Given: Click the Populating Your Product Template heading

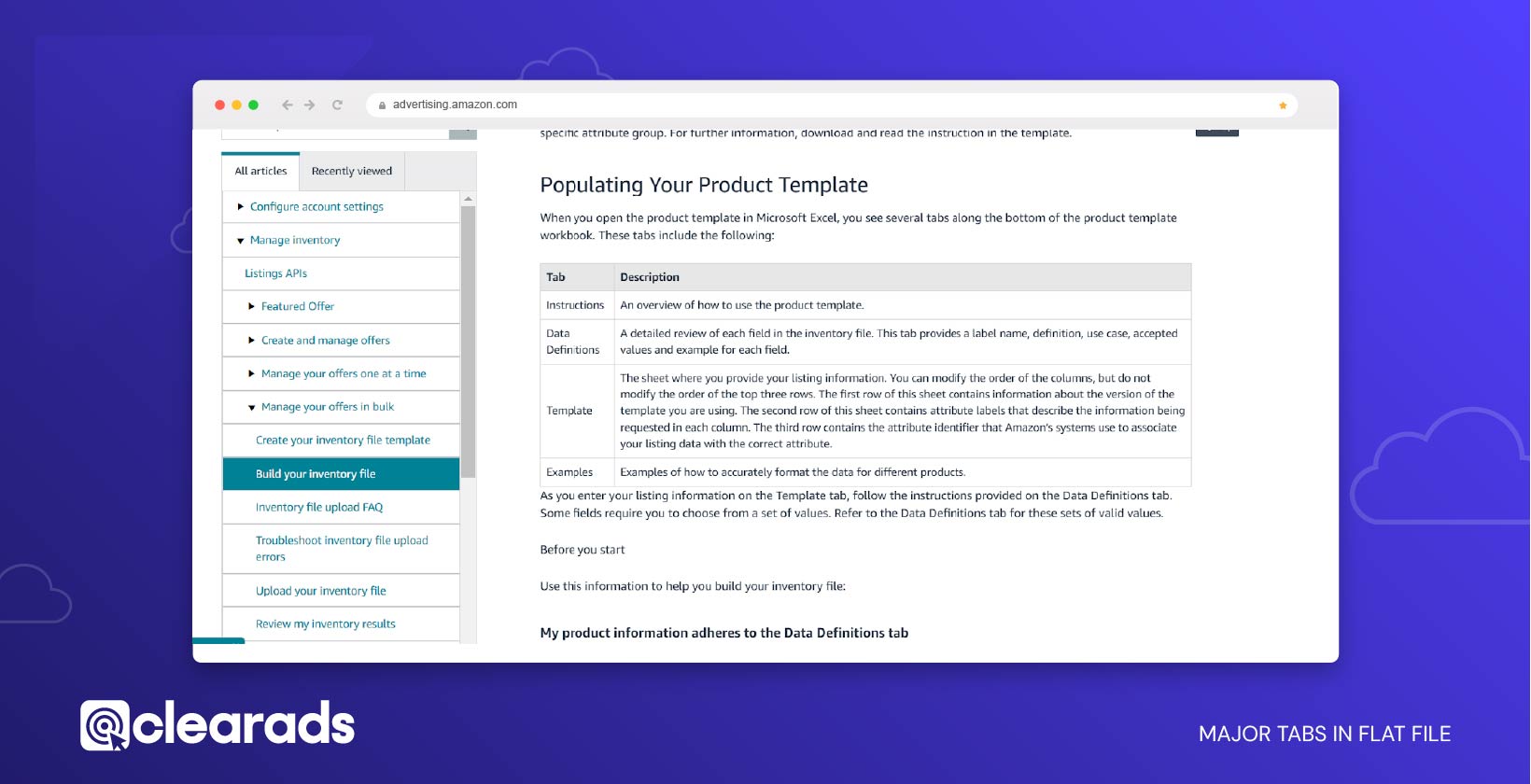Looking at the screenshot, I should tap(704, 185).
